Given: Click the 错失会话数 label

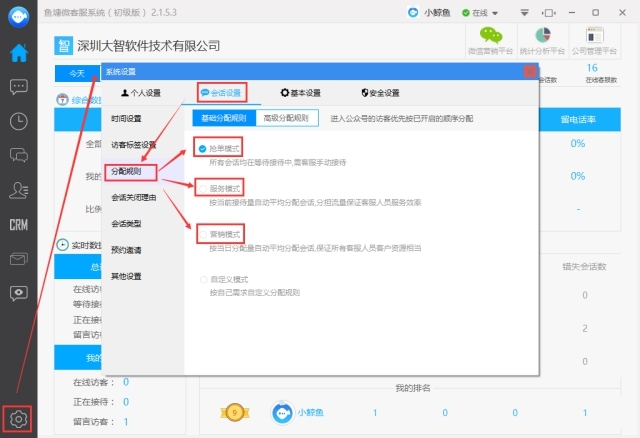Looking at the screenshot, I should 584,267.
